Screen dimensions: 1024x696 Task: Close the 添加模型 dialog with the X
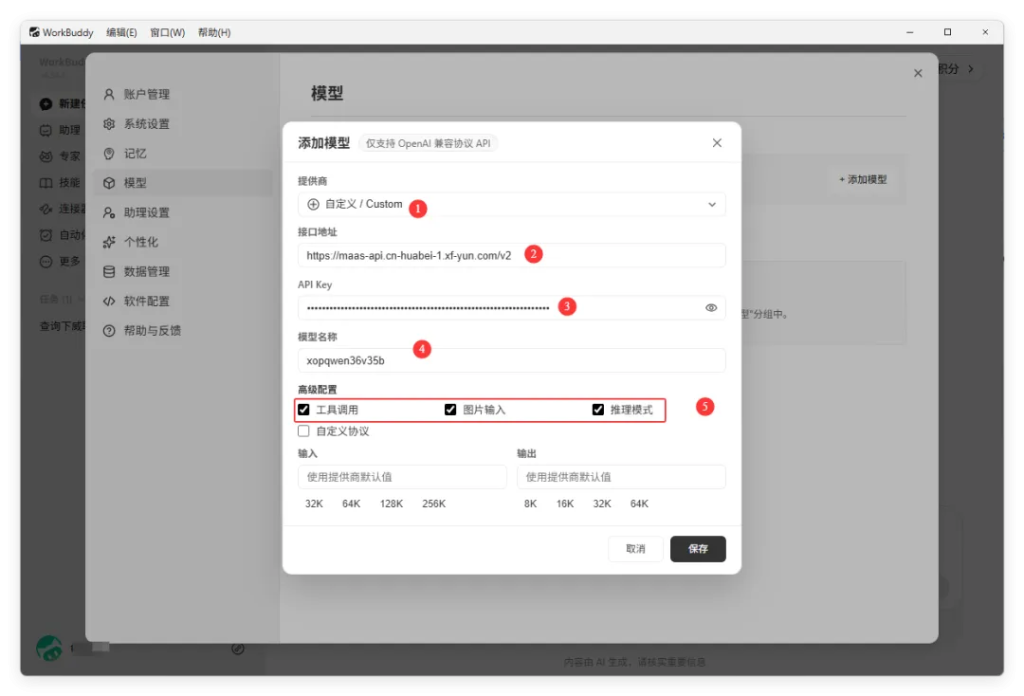click(x=717, y=142)
